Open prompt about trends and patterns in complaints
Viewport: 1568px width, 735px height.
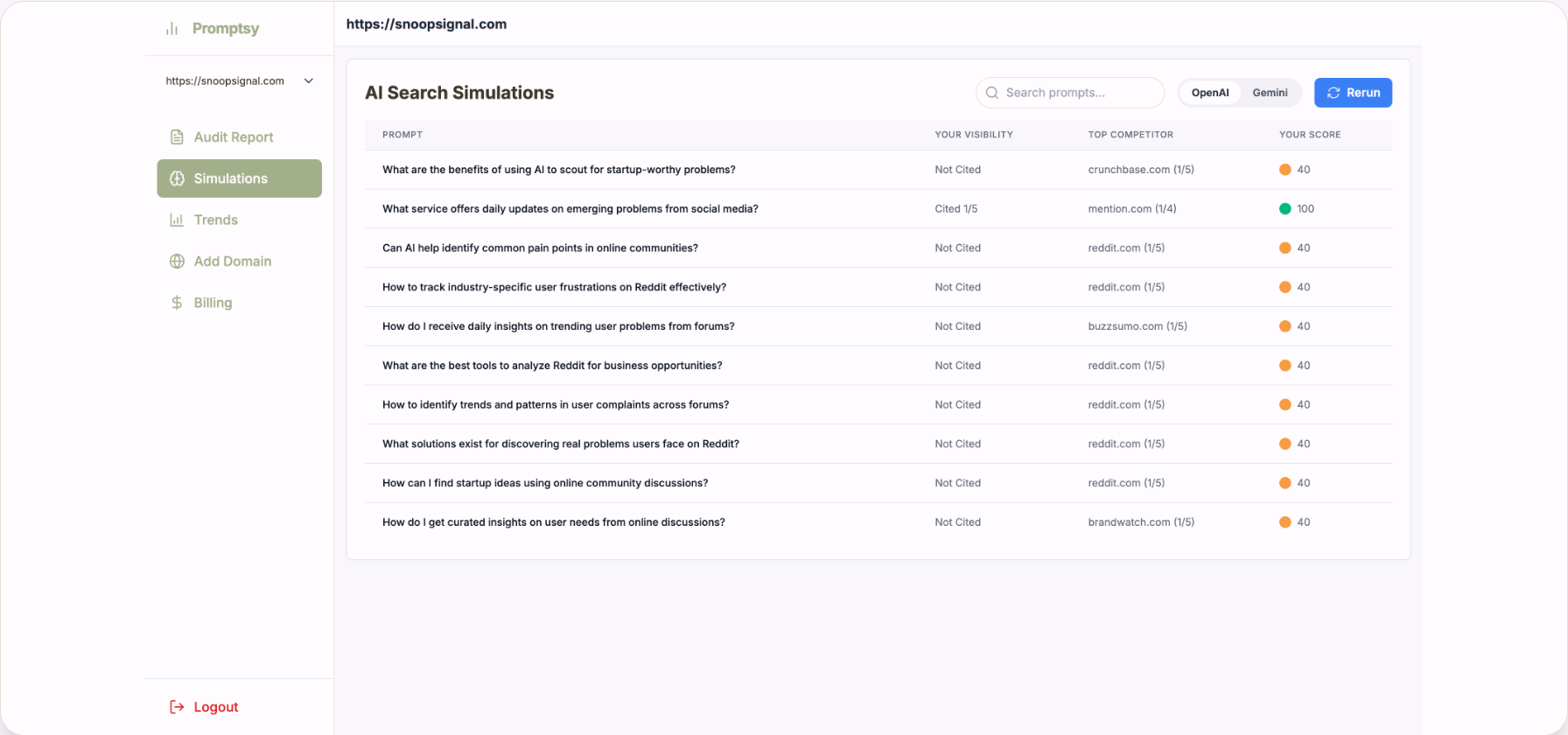pos(556,405)
